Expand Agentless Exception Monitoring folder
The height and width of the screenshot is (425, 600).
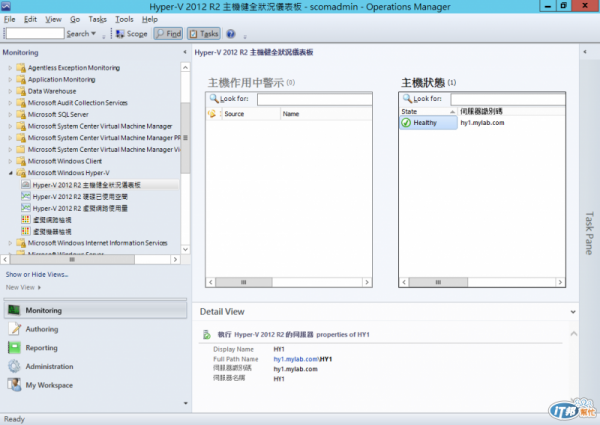pos(10,68)
